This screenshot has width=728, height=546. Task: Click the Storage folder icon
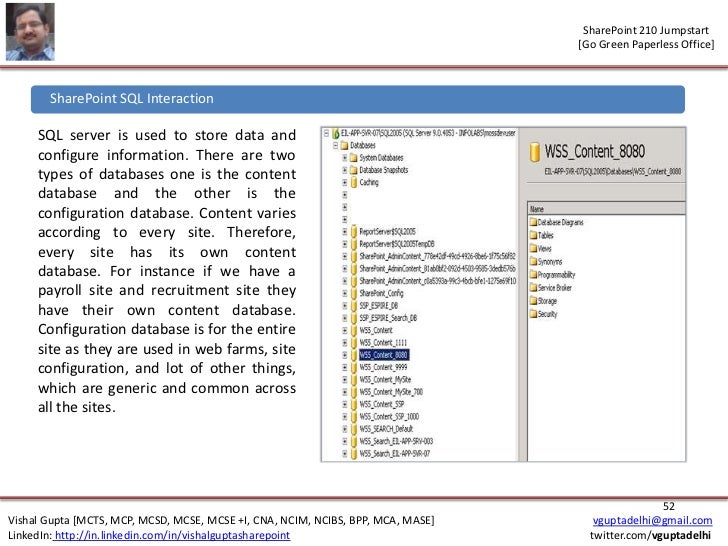(x=533, y=301)
